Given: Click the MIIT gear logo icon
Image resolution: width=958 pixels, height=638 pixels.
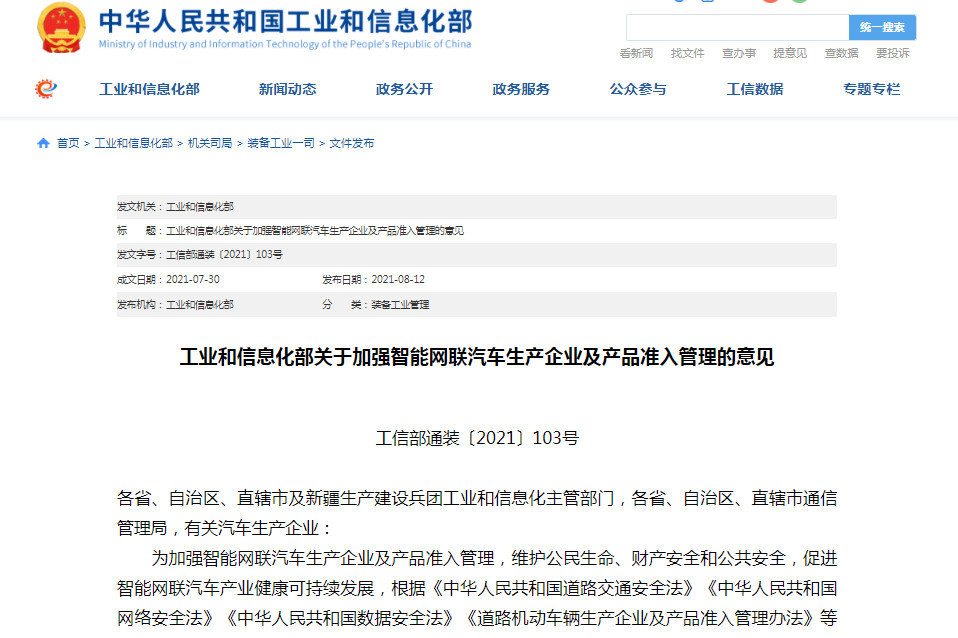Looking at the screenshot, I should pos(46,89).
